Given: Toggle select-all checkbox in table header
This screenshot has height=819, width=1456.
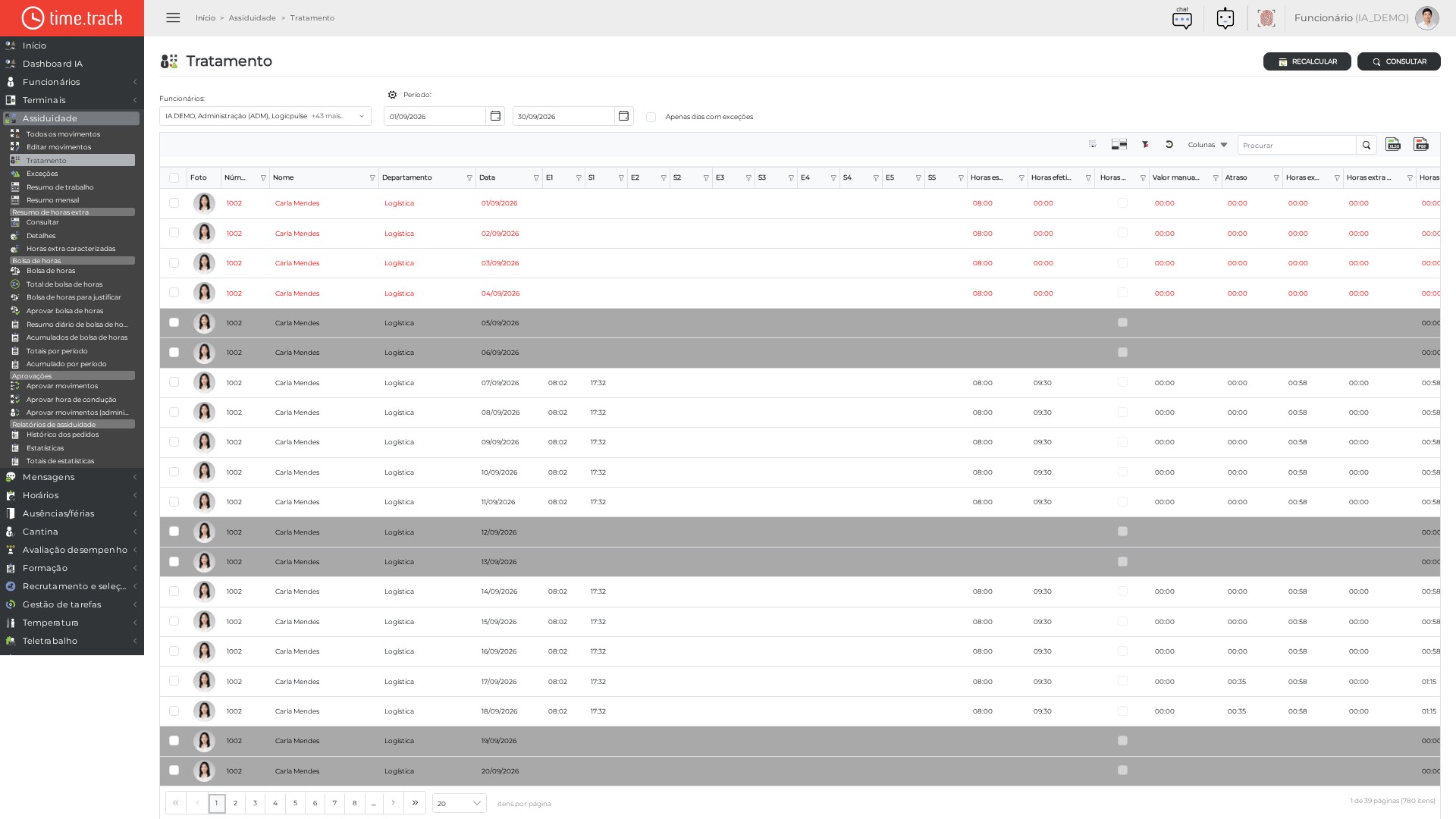Looking at the screenshot, I should 174,177.
